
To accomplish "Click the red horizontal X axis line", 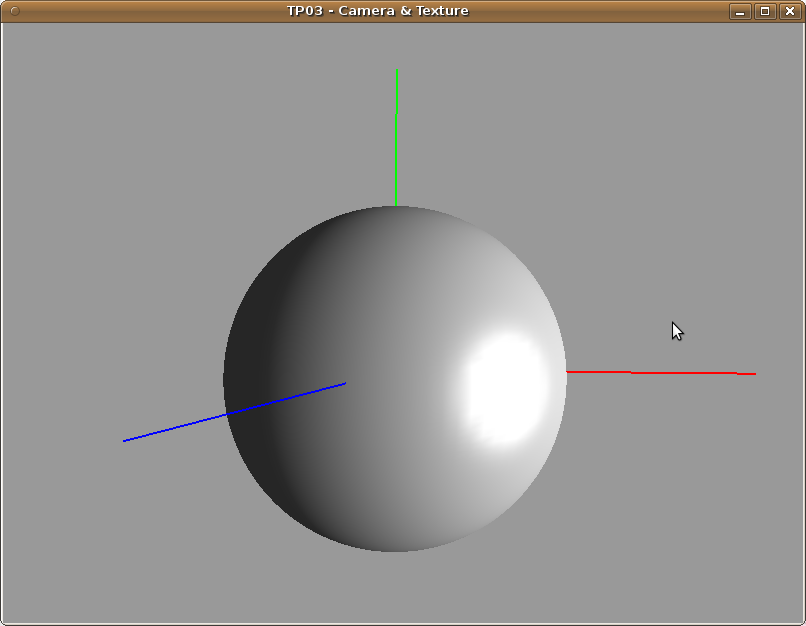I will 661,372.
